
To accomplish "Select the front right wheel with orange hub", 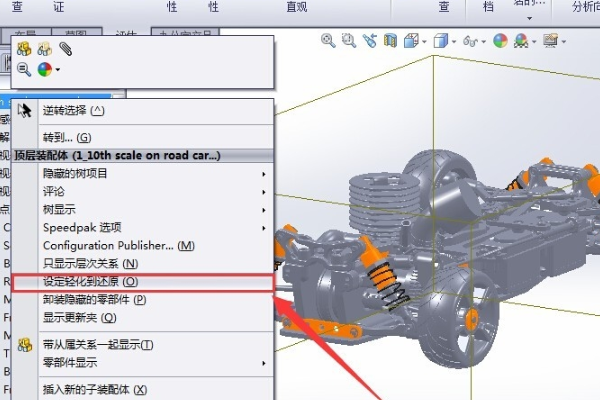I will click(458, 317).
